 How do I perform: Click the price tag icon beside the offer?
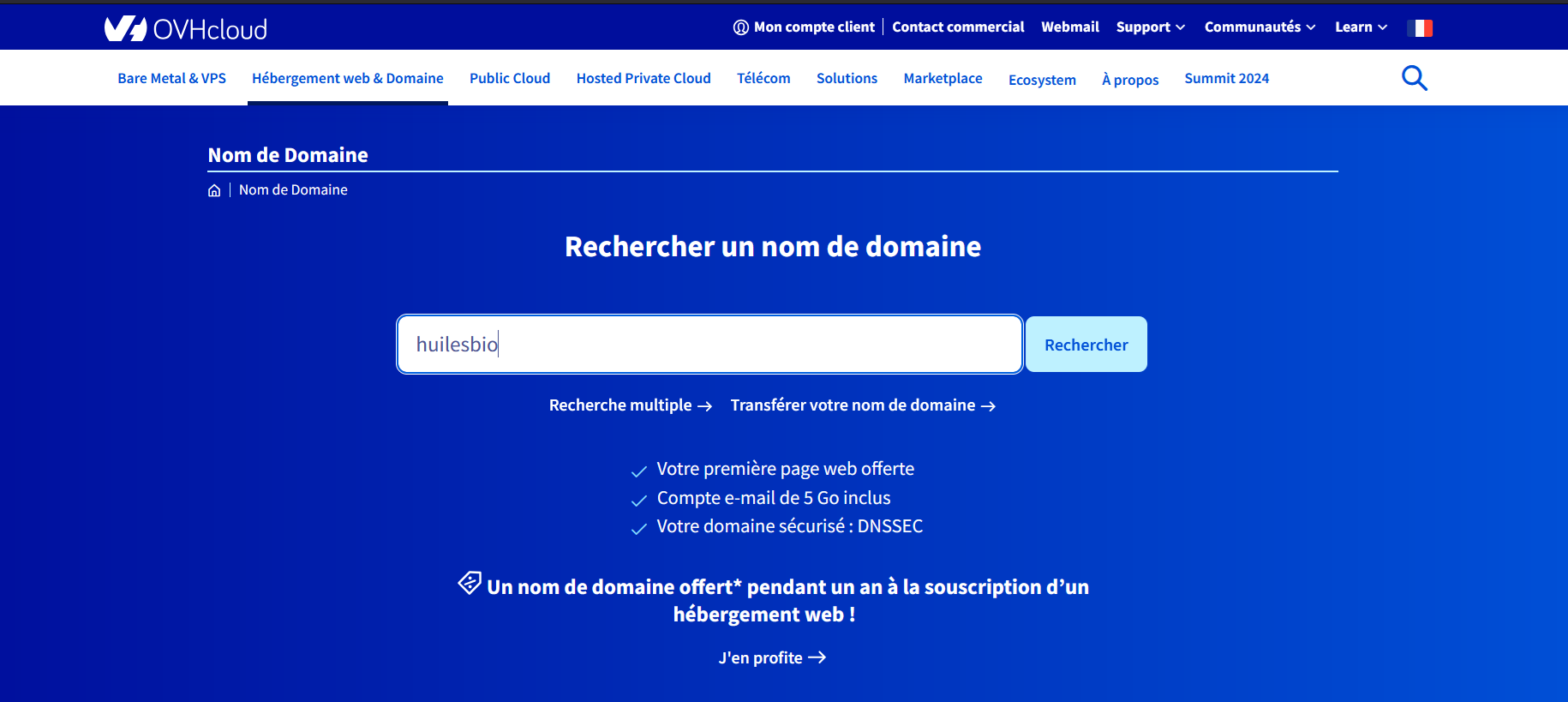(470, 583)
